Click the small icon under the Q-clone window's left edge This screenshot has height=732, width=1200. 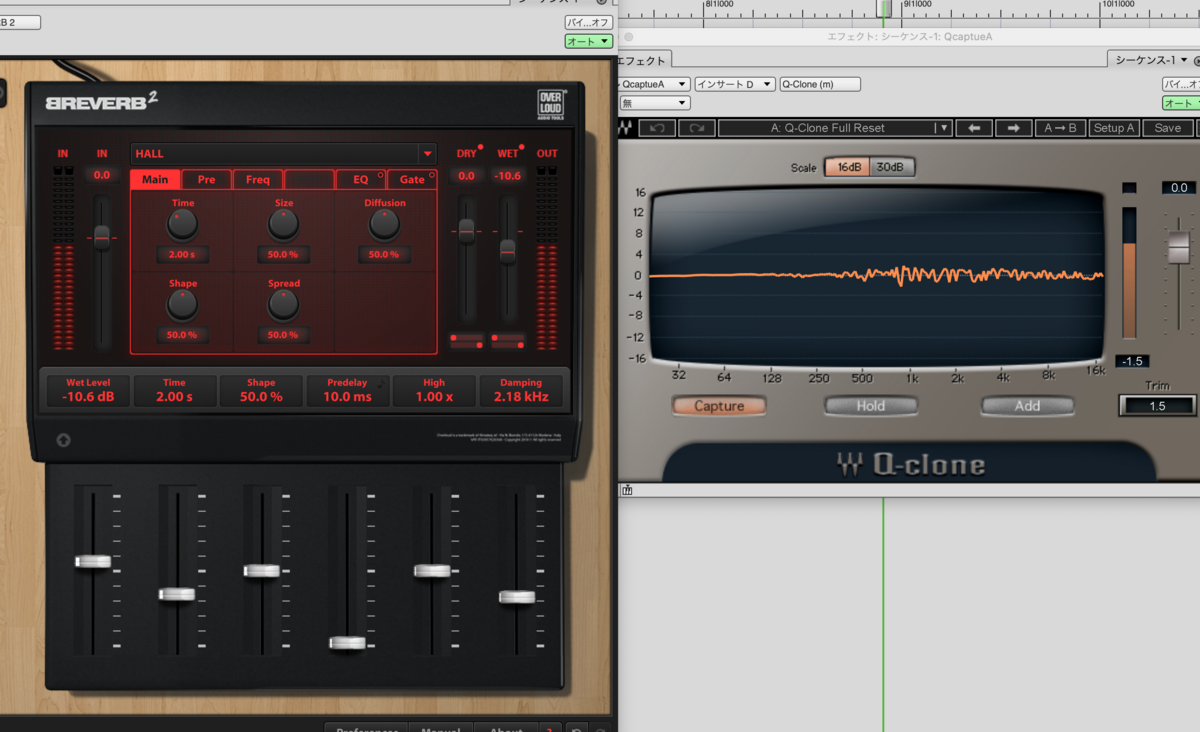(x=627, y=490)
